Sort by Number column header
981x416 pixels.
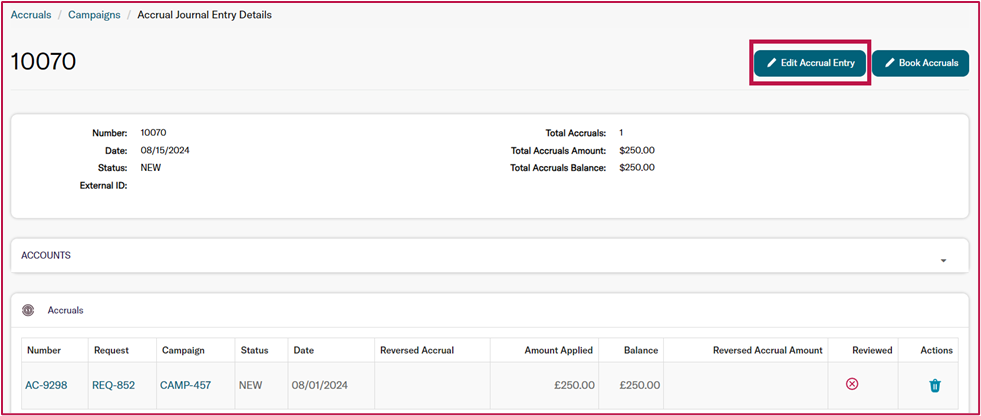pos(44,350)
